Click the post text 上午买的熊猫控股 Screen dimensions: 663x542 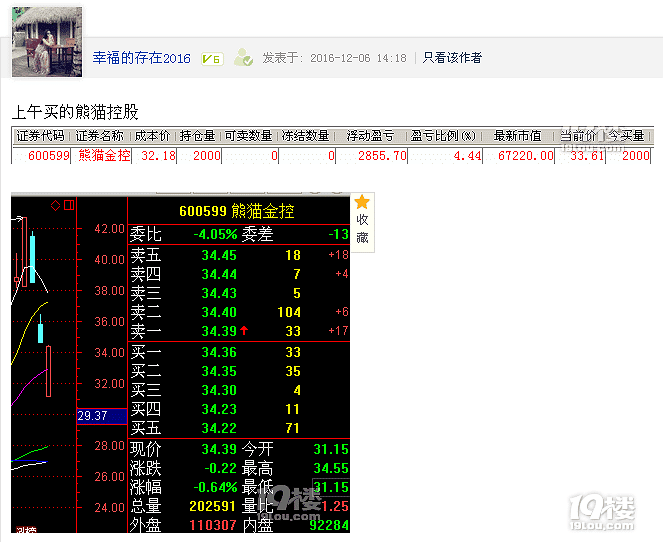(x=75, y=112)
